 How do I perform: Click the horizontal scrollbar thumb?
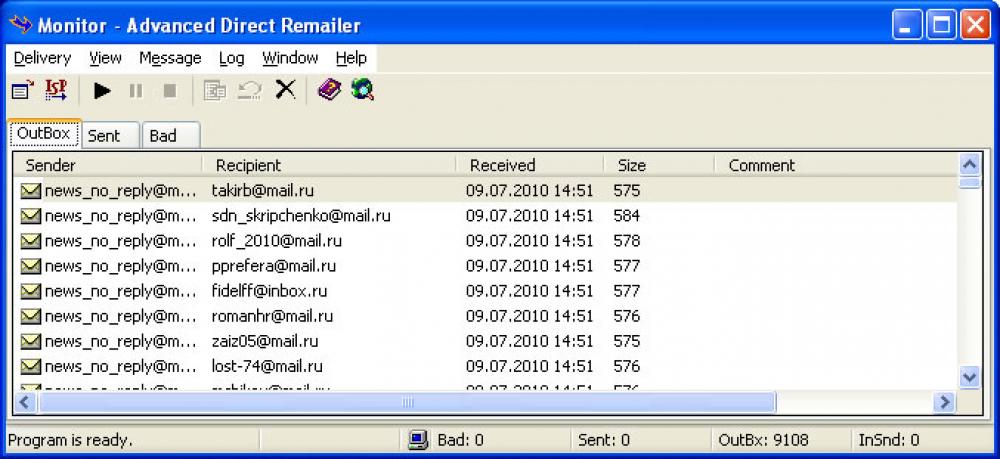407,402
